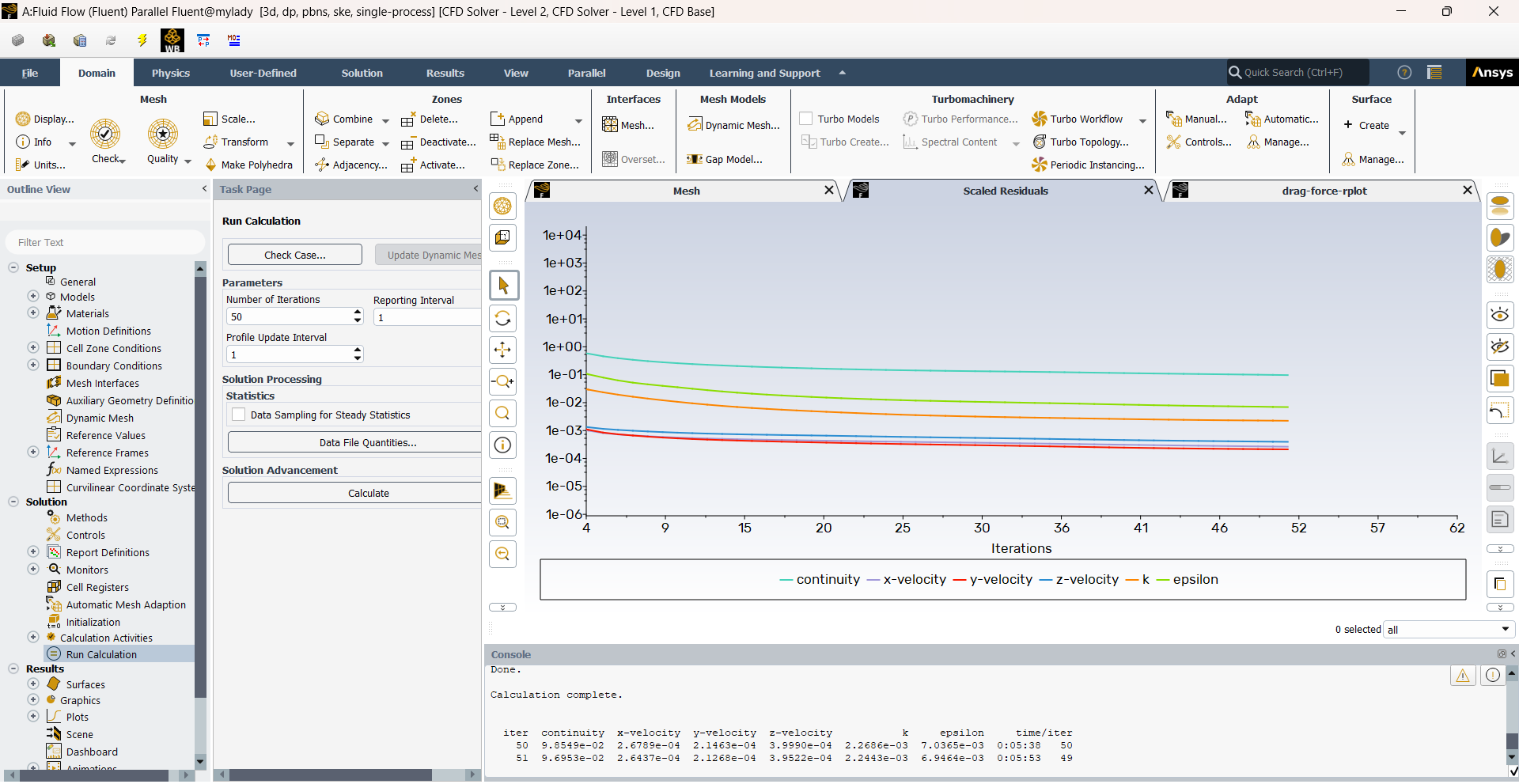
Task: Expand the Boundary Conditions tree node
Action: click(33, 365)
